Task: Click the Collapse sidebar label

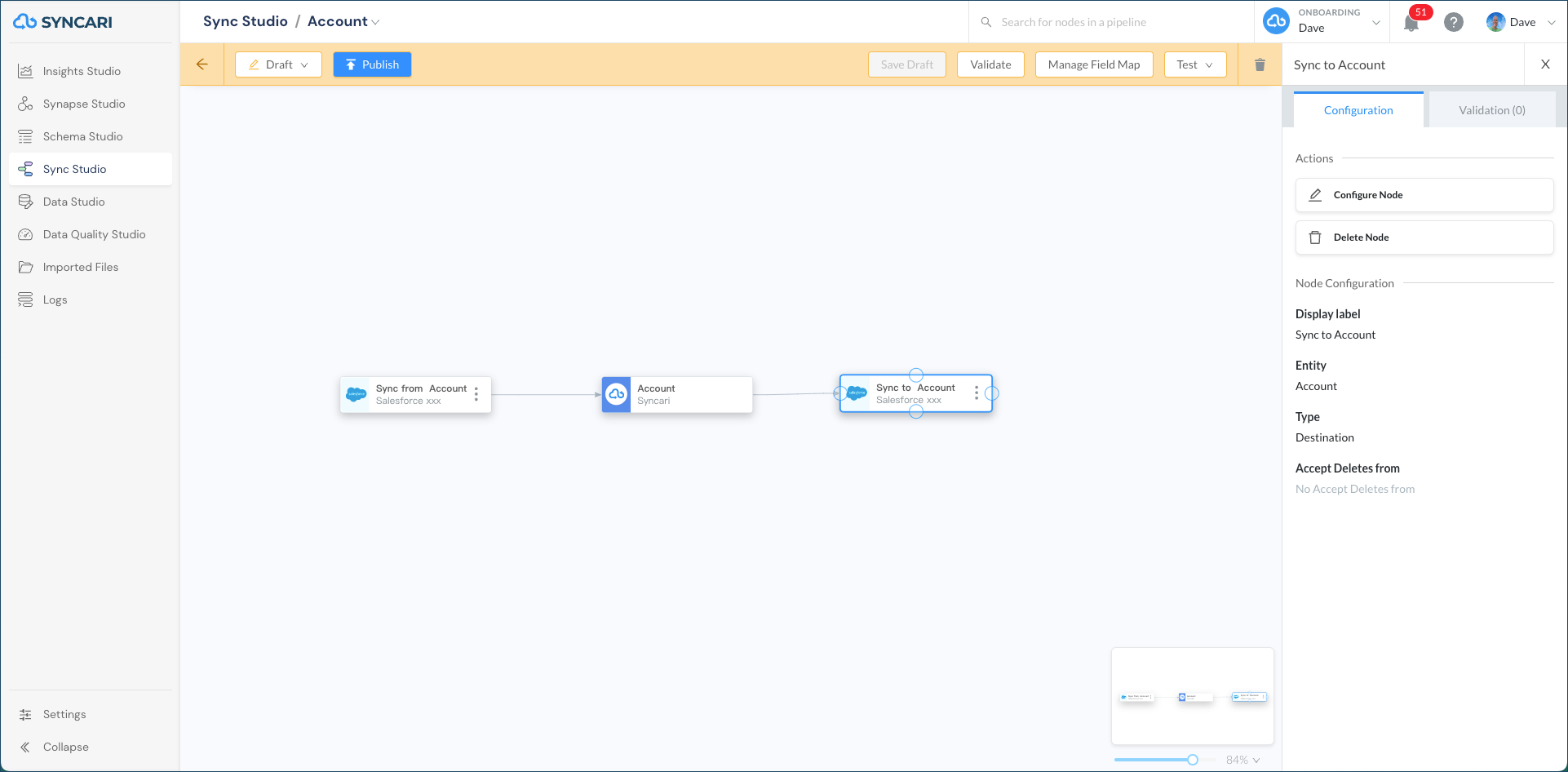Action: [66, 747]
